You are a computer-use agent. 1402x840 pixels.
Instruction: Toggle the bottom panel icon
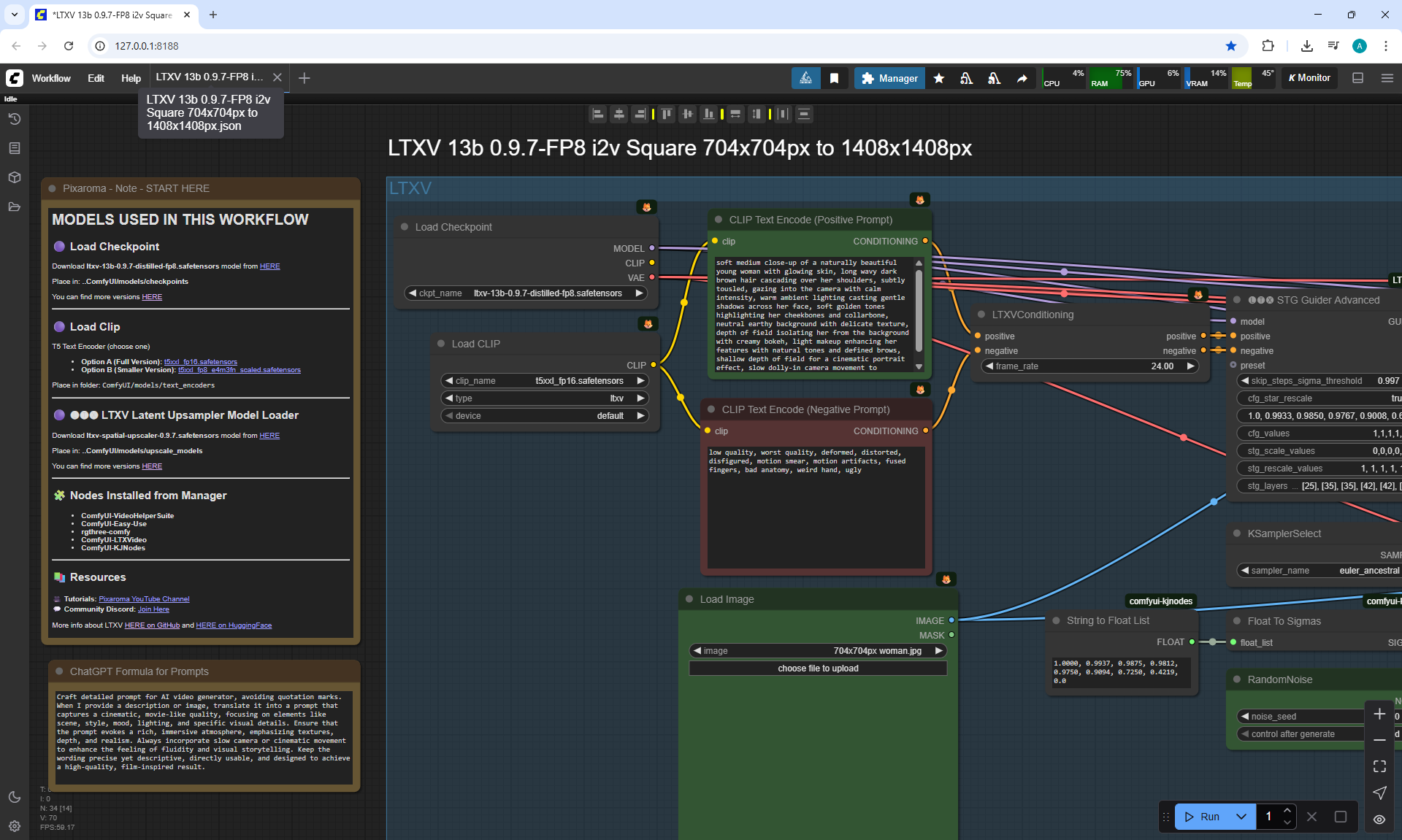click(x=1357, y=78)
